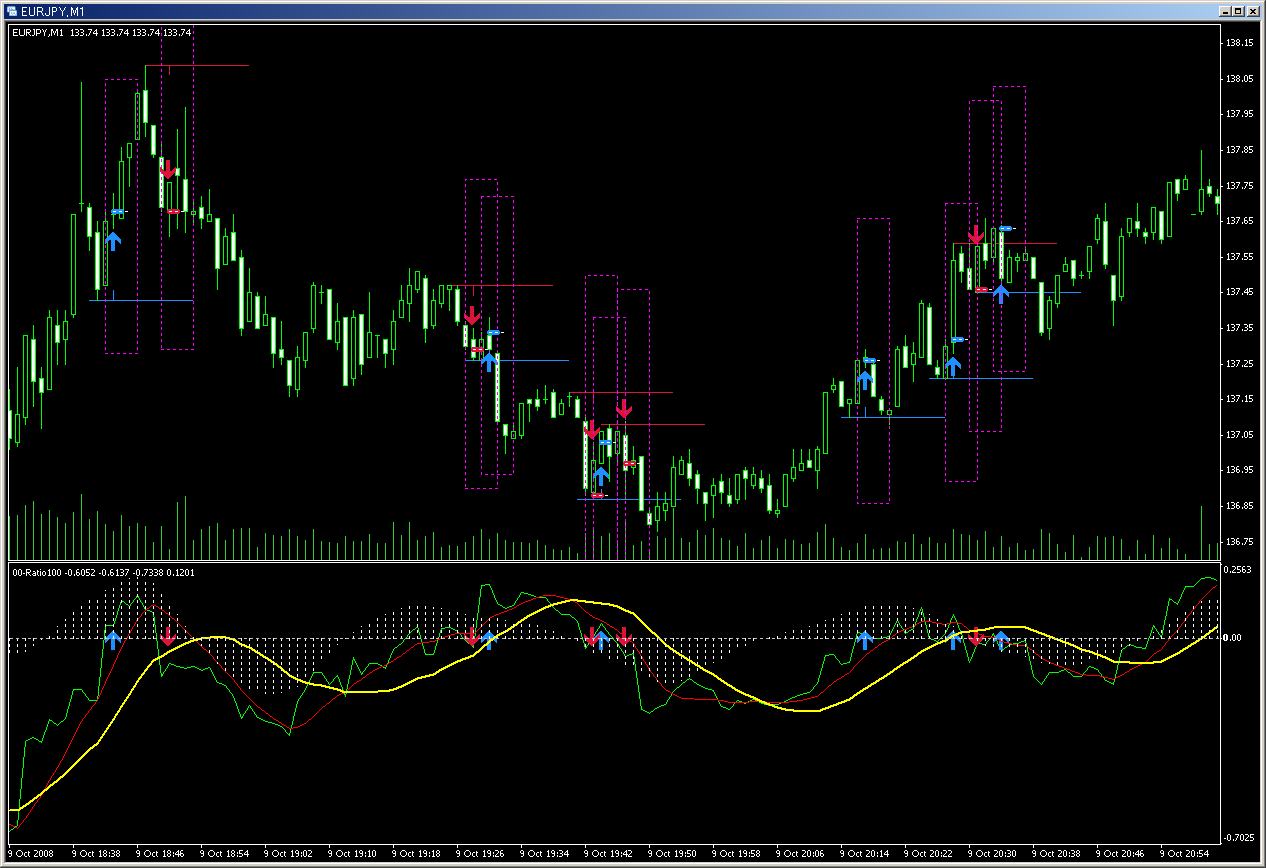The width and height of the screenshot is (1266, 868).
Task: Click the 137.35 price scale label
Action: point(1240,327)
